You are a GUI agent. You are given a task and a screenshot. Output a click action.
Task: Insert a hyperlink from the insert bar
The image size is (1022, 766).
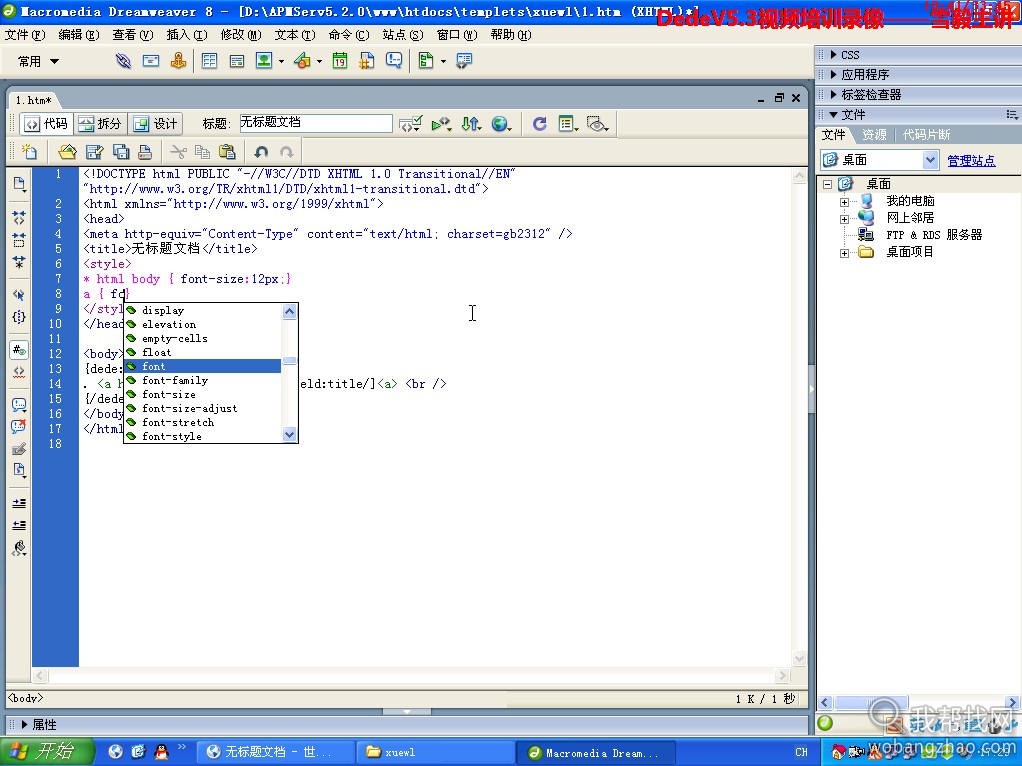pos(123,61)
